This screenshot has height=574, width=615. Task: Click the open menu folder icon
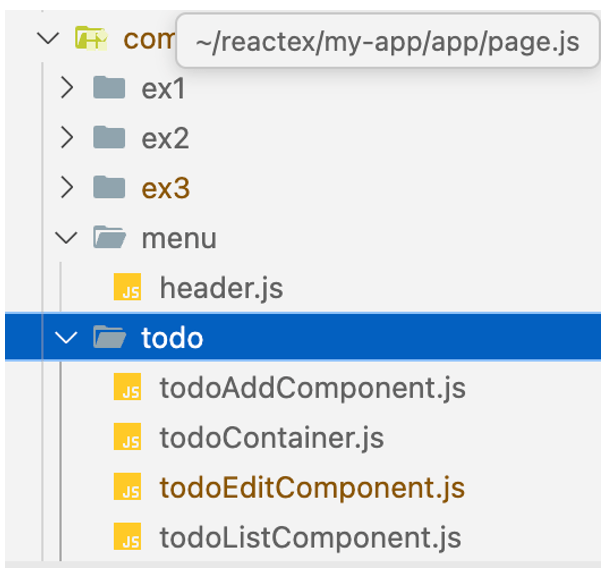click(x=108, y=238)
